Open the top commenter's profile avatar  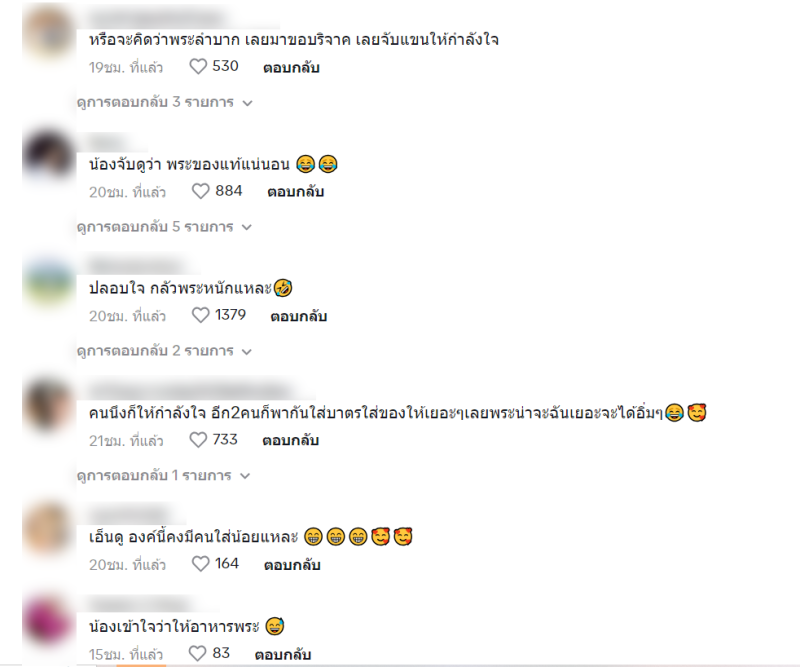point(48,33)
